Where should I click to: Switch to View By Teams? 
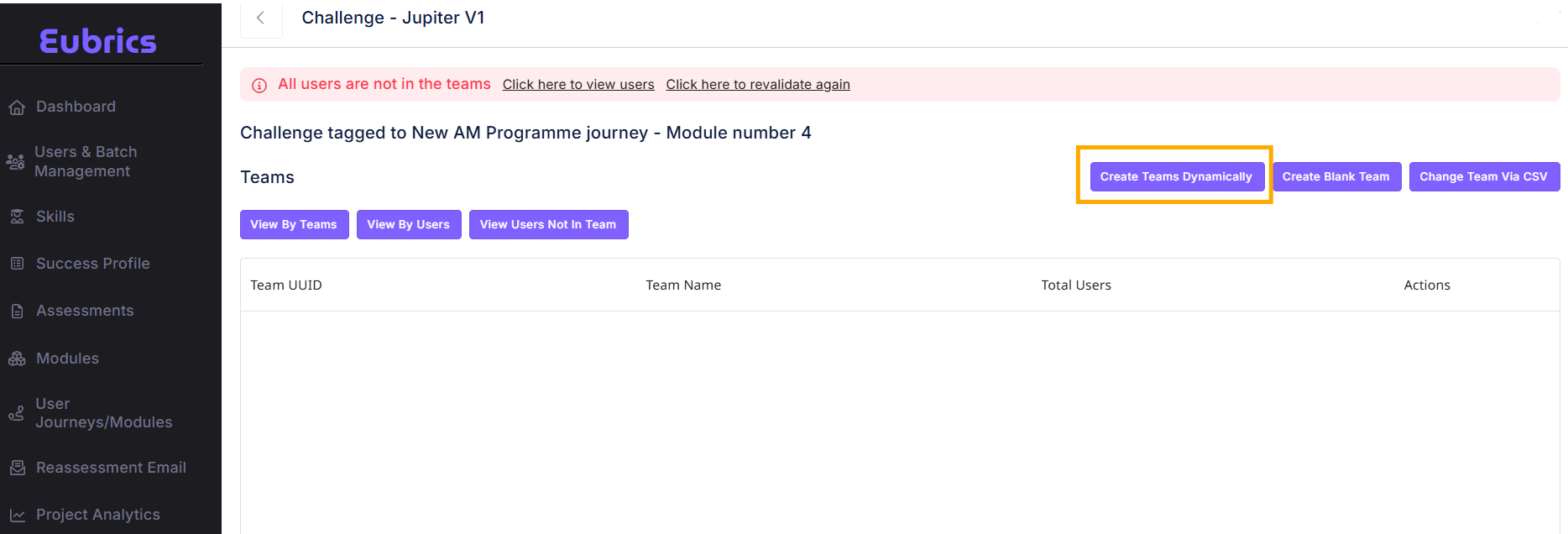click(x=294, y=224)
